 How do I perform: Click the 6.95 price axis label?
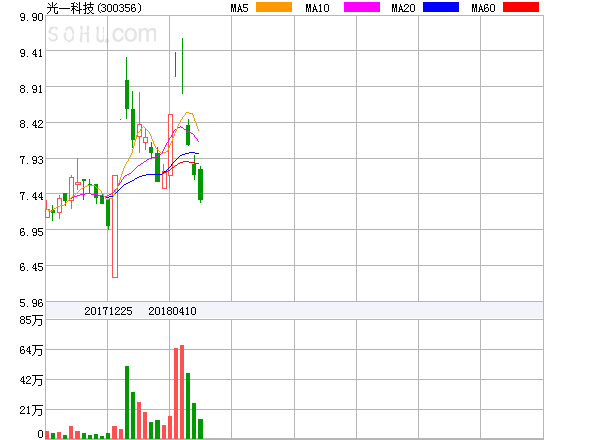pyautogui.click(x=31, y=232)
